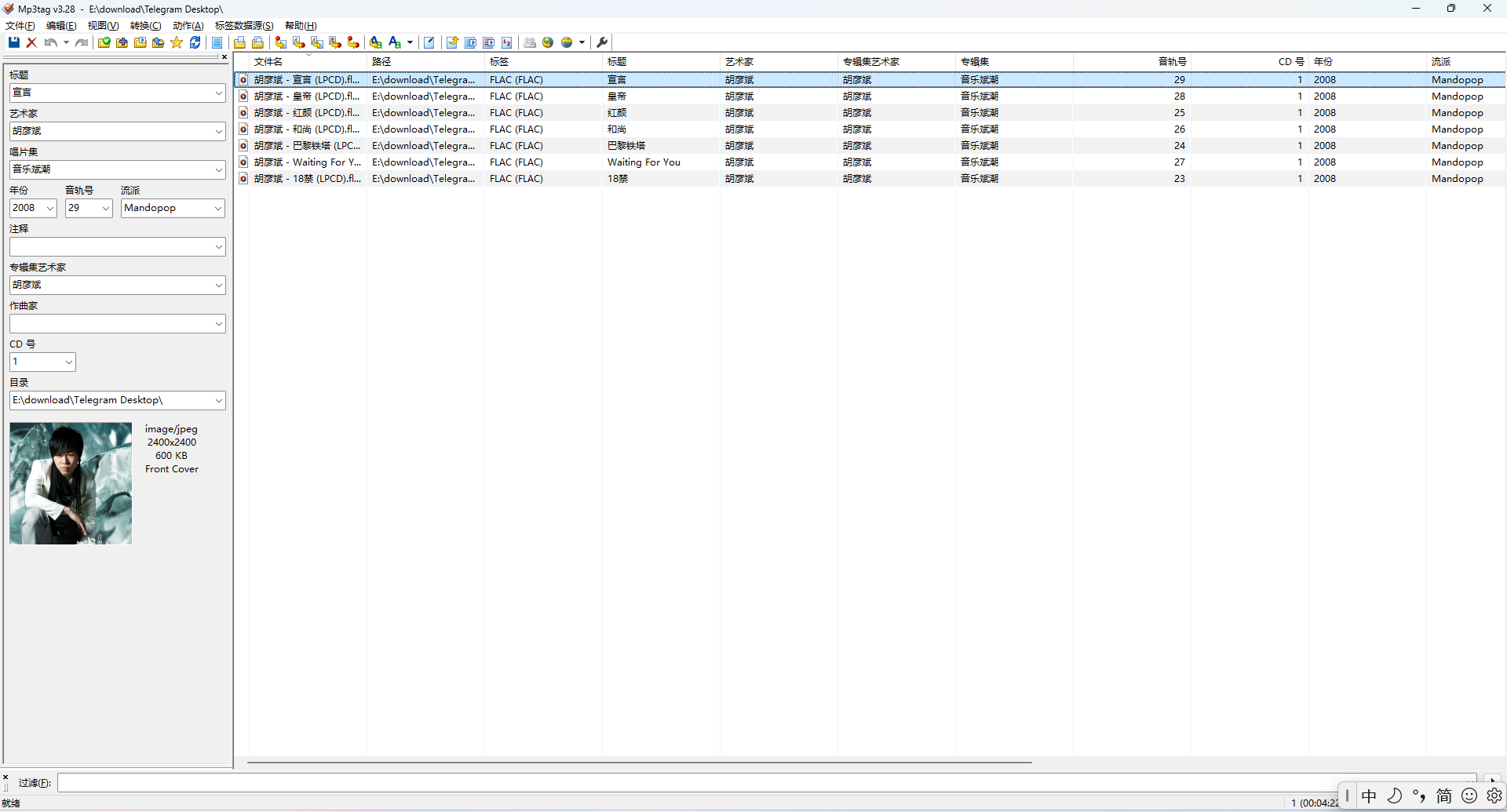Click the album front cover thumbnail
The image size is (1507, 812).
(71, 483)
